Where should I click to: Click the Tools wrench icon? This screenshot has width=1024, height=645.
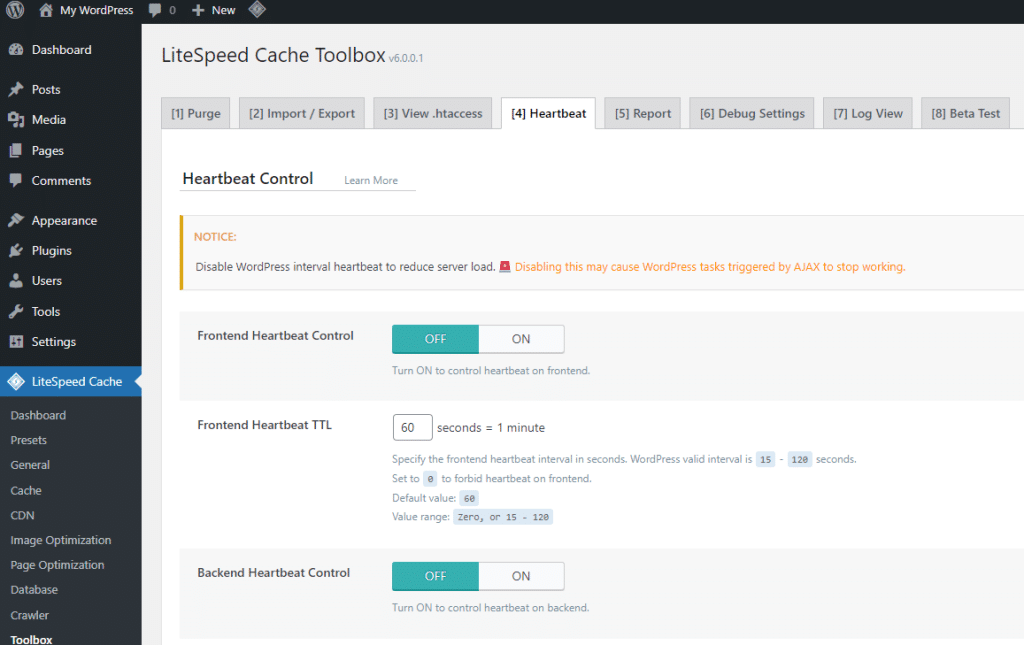coord(16,311)
